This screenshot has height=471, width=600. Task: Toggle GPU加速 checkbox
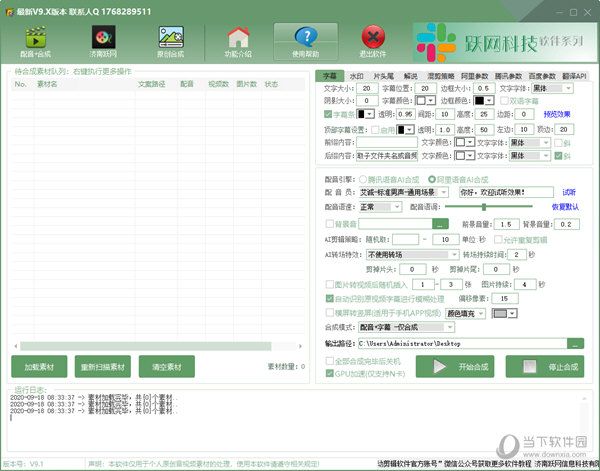point(330,373)
